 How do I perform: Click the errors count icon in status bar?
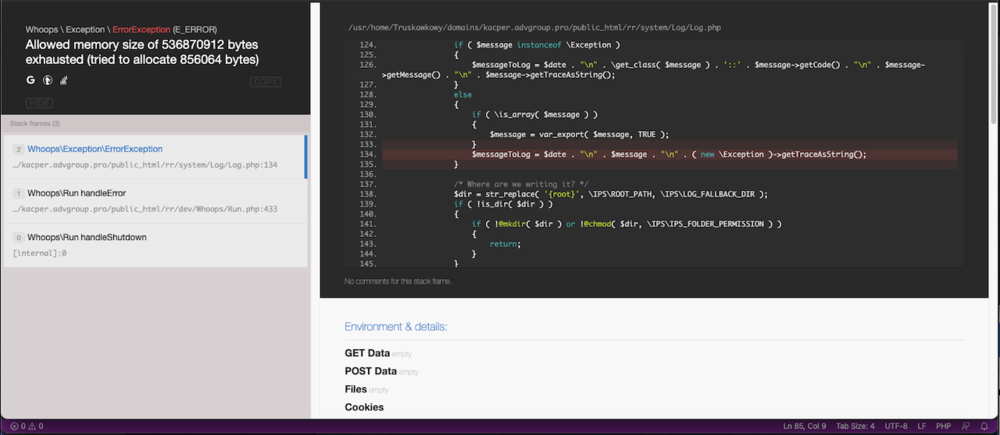click(14, 426)
